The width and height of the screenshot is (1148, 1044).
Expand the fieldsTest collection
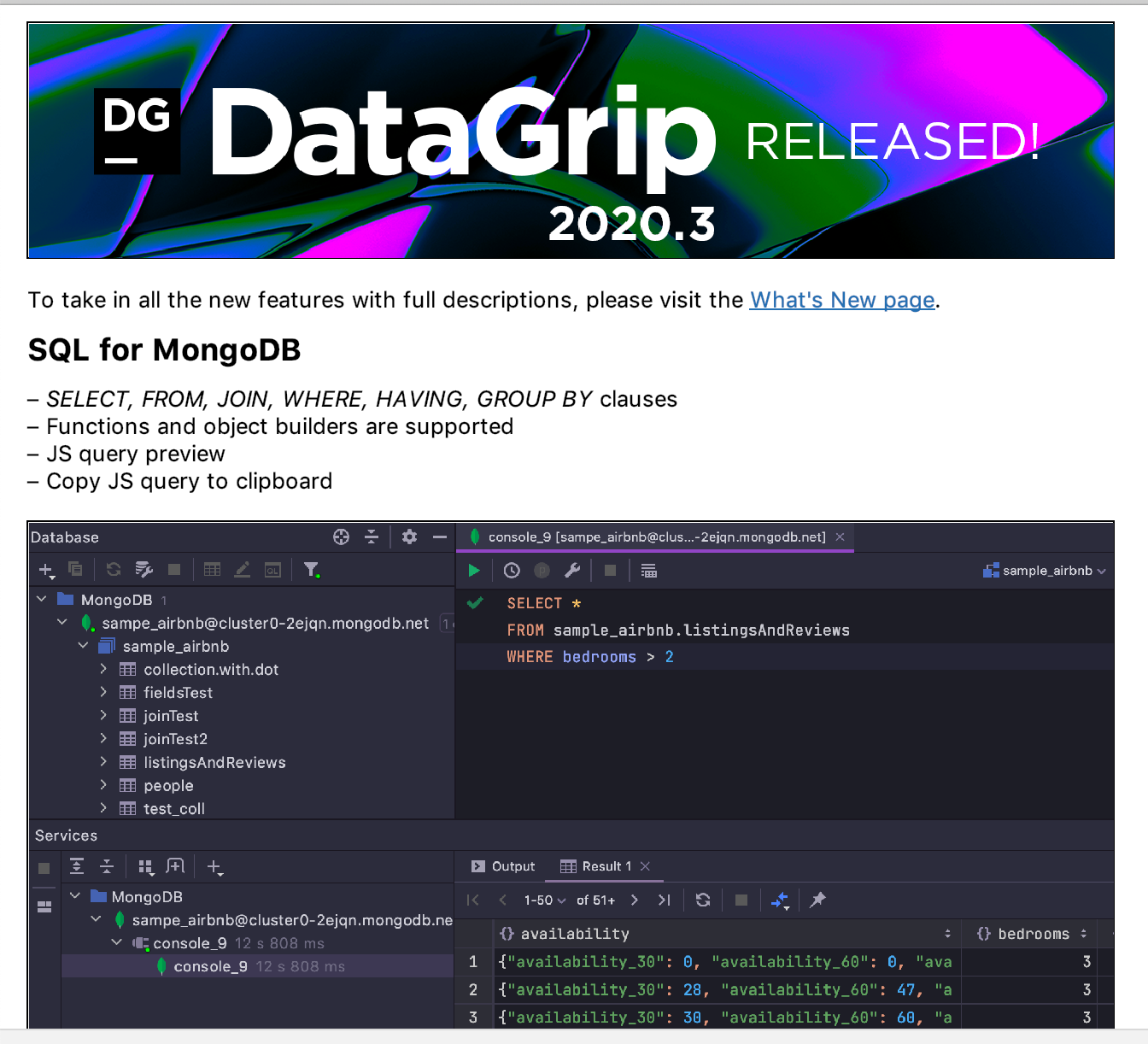(103, 691)
